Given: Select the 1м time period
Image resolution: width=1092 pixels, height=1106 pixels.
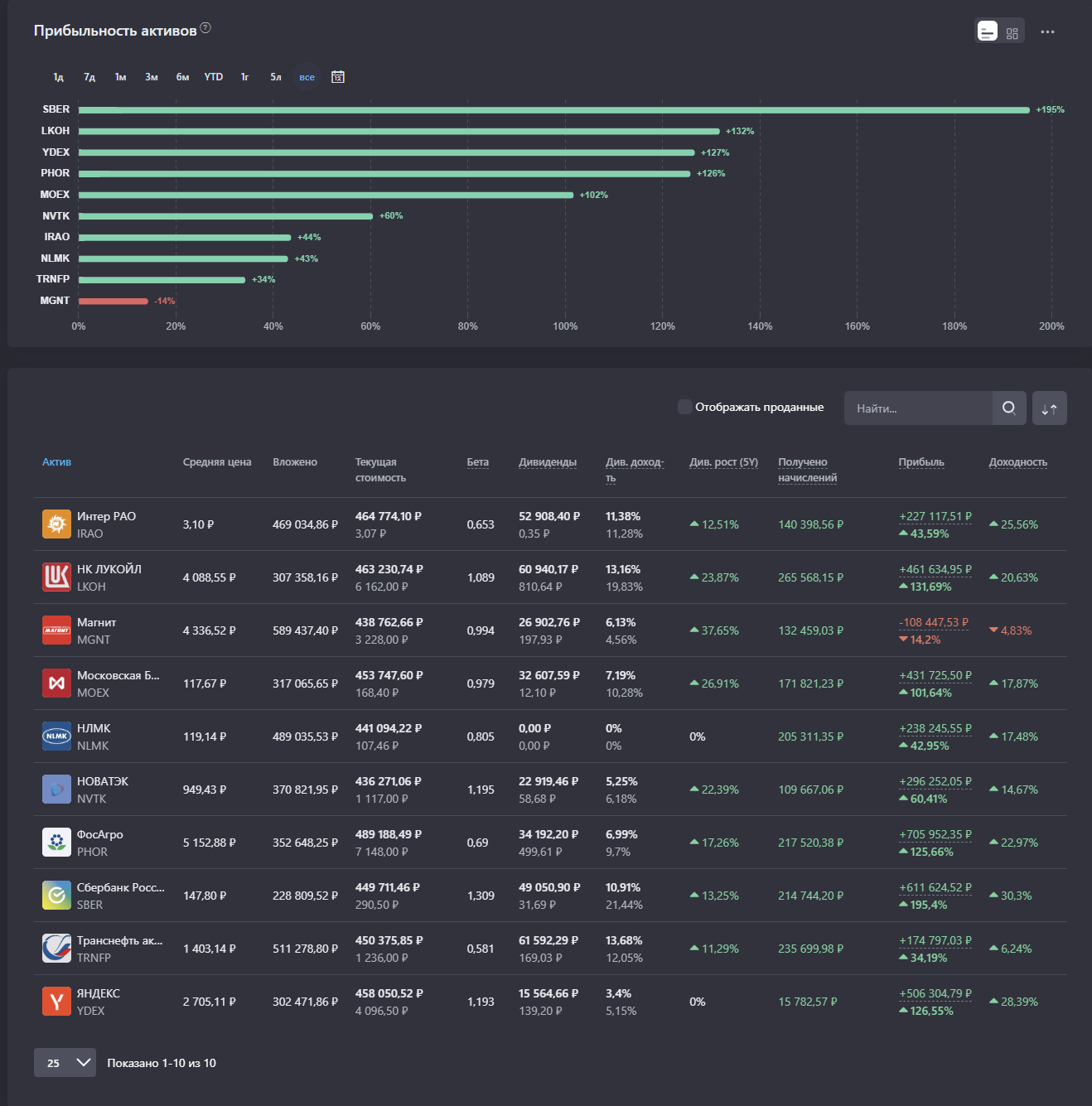Looking at the screenshot, I should click(x=120, y=77).
